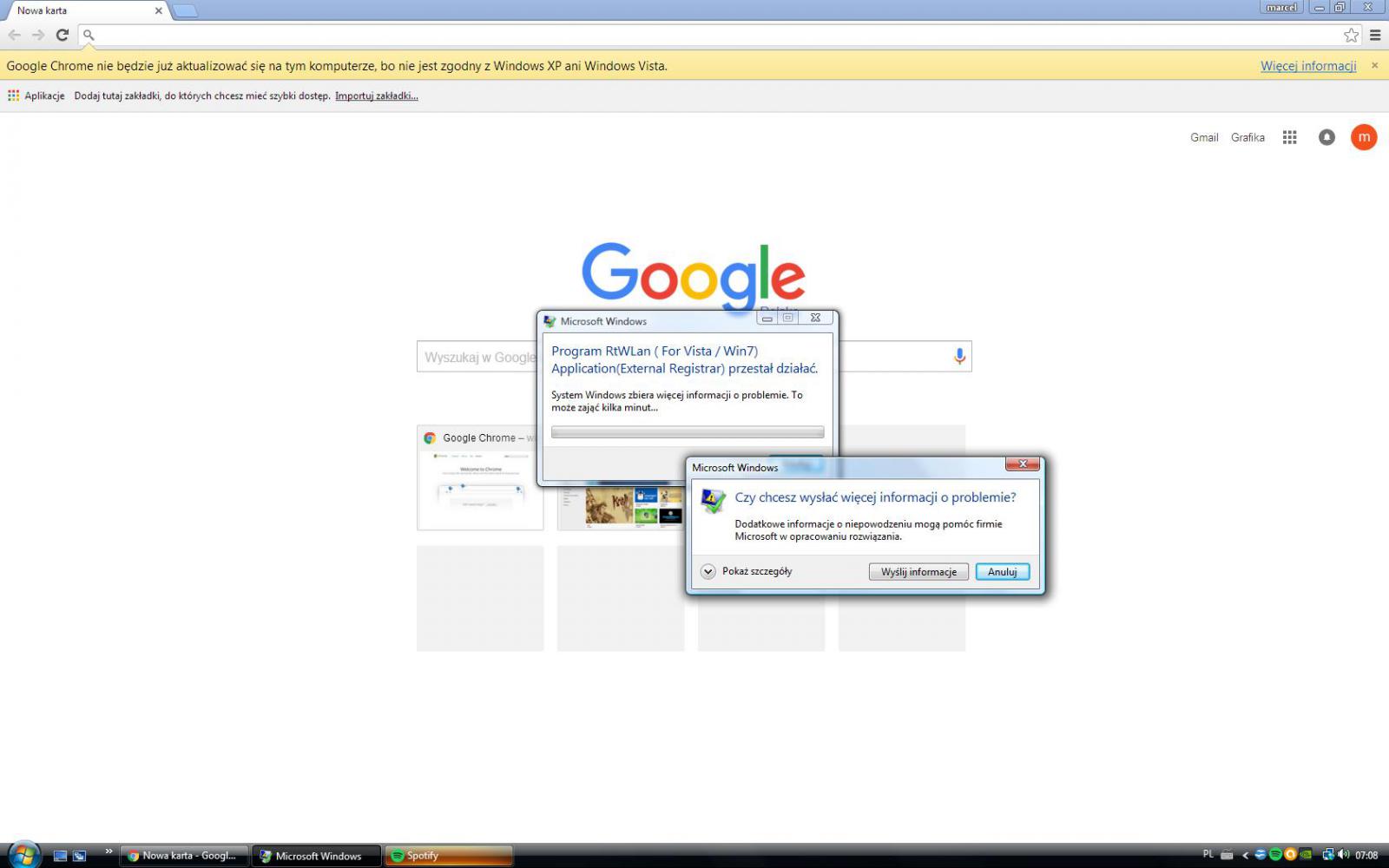Image resolution: width=1389 pixels, height=868 pixels.
Task: Click the PL language indicator
Action: point(1208,855)
